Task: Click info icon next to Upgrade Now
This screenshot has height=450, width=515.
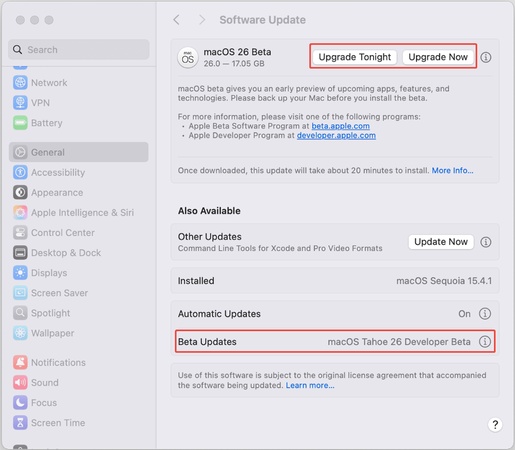Action: (x=486, y=57)
